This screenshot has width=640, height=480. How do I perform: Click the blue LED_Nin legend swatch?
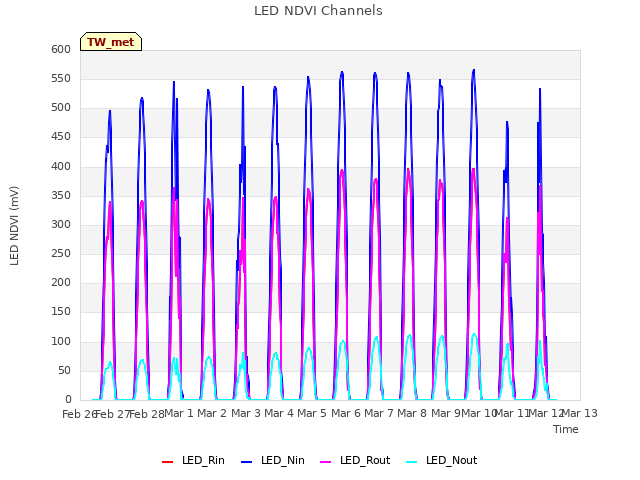tap(247, 462)
